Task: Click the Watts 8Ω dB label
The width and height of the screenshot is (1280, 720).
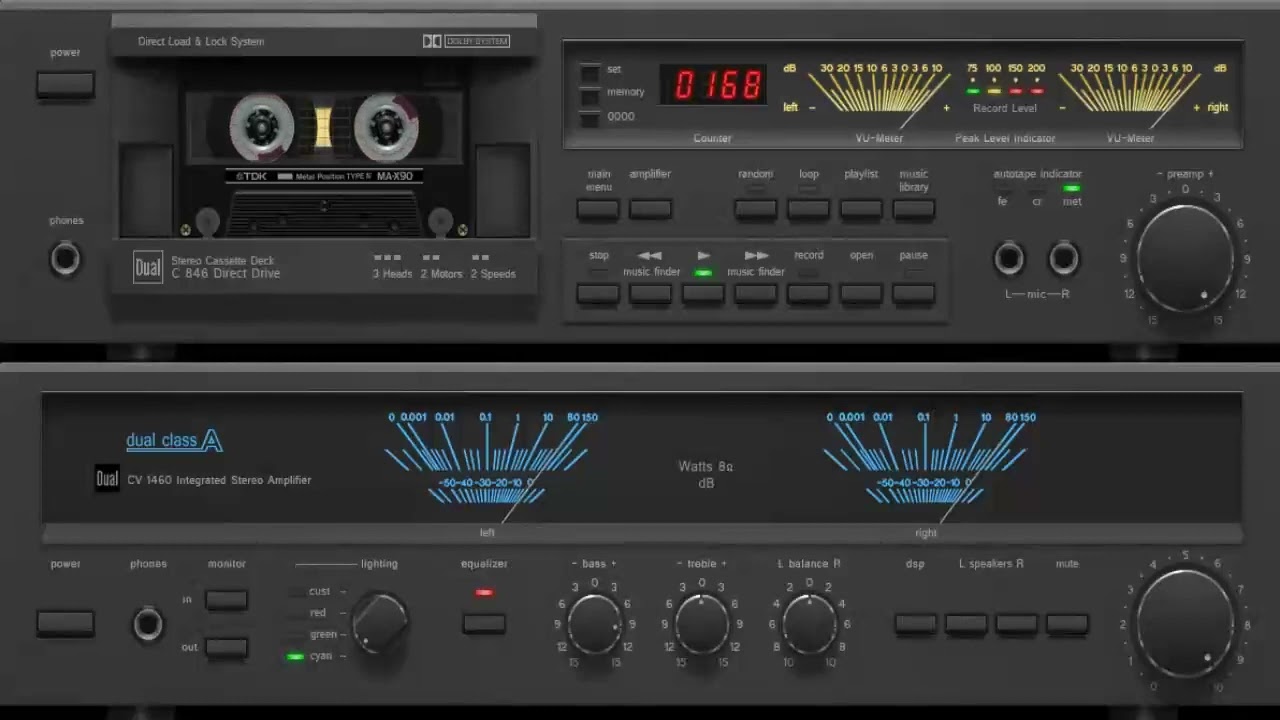Action: pos(706,474)
